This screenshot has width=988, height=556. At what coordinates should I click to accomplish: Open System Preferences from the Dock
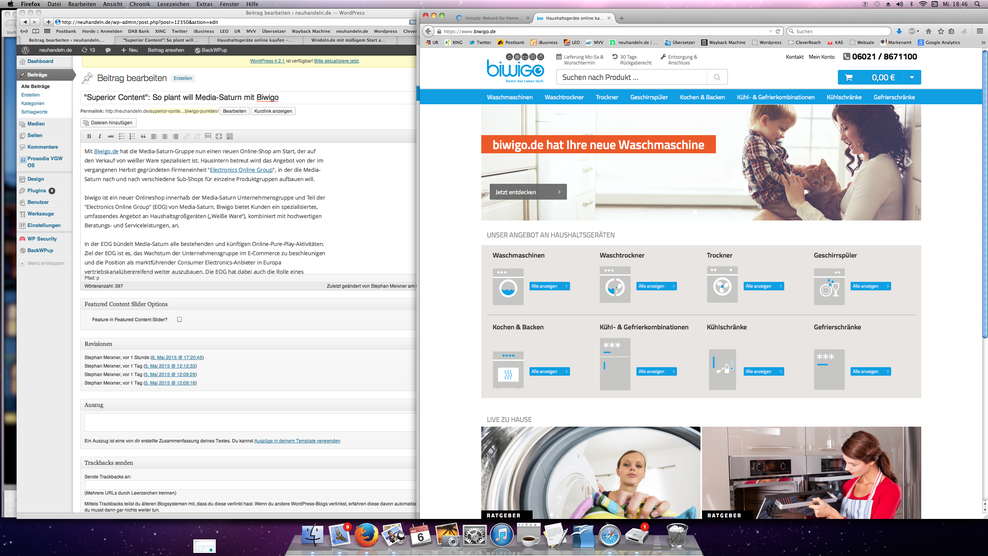(474, 536)
